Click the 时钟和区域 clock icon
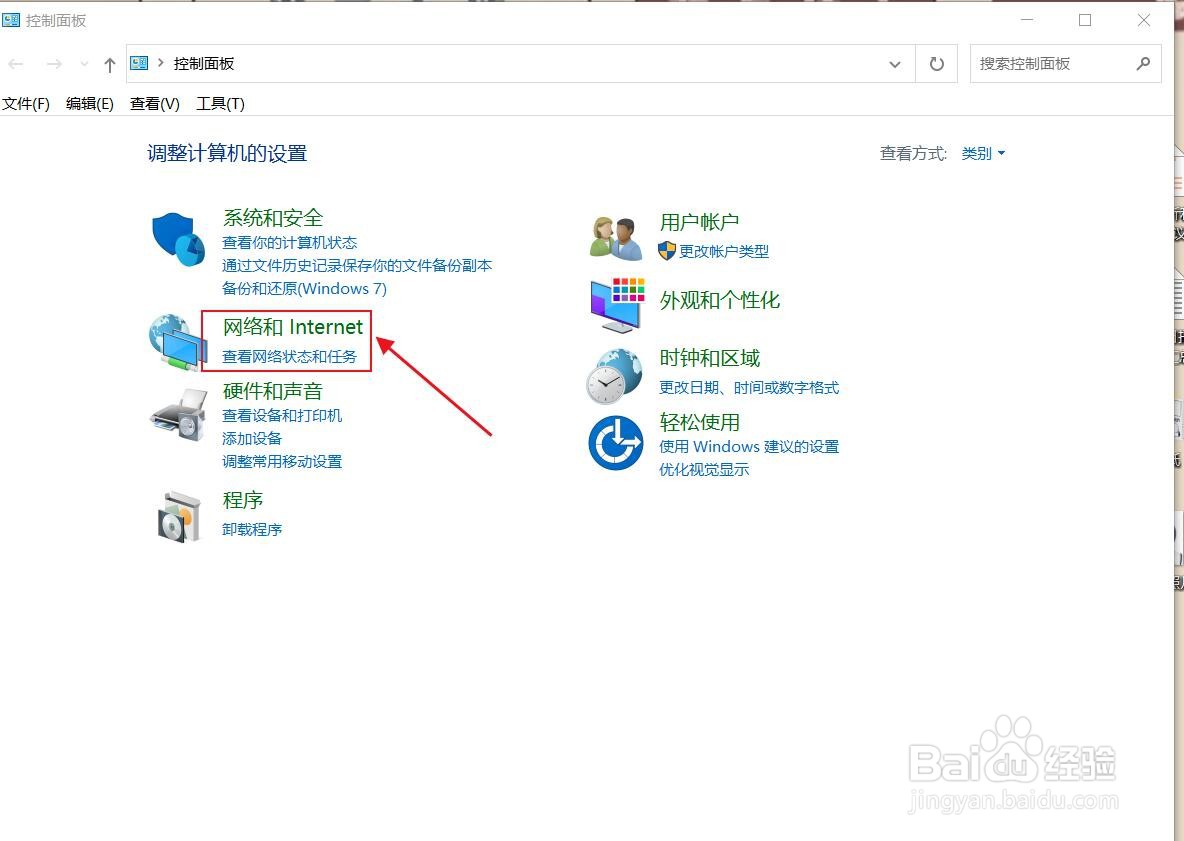 pyautogui.click(x=615, y=375)
